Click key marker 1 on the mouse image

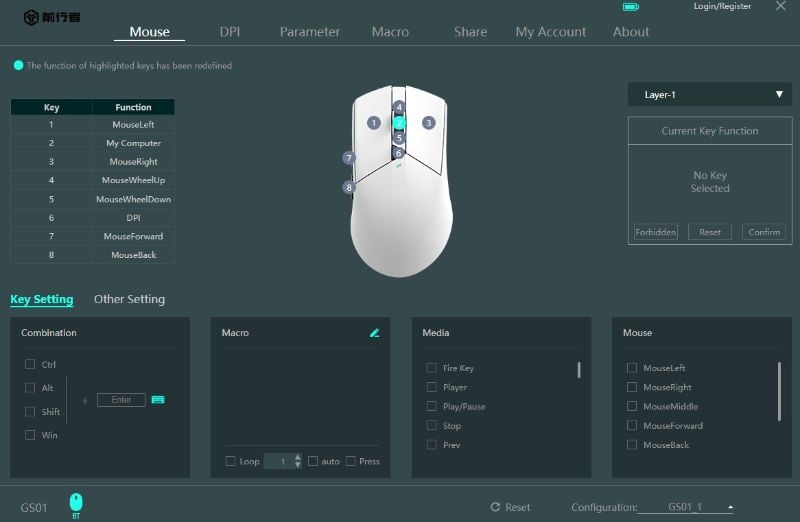[373, 123]
